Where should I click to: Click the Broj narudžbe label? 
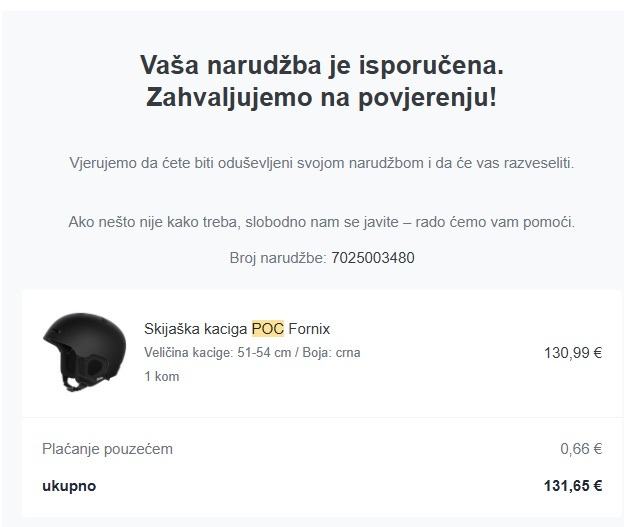(277, 258)
